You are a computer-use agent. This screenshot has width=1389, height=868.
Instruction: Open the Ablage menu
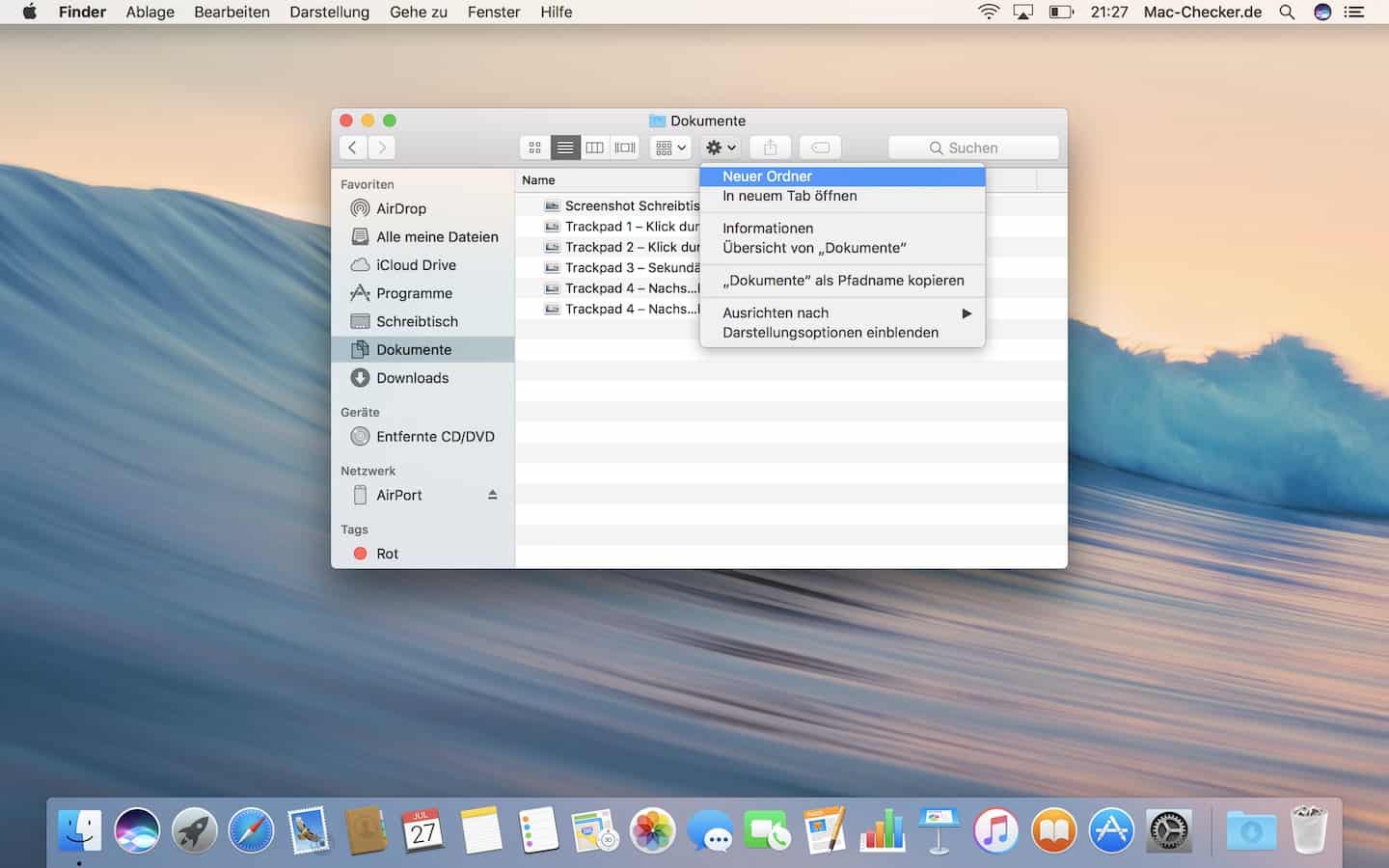click(150, 12)
